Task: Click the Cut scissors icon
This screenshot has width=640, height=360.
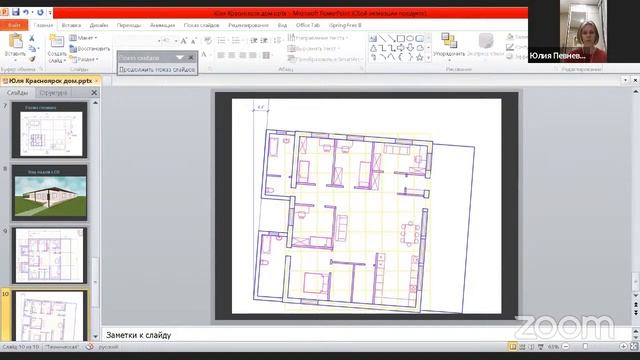Action: tap(32, 38)
